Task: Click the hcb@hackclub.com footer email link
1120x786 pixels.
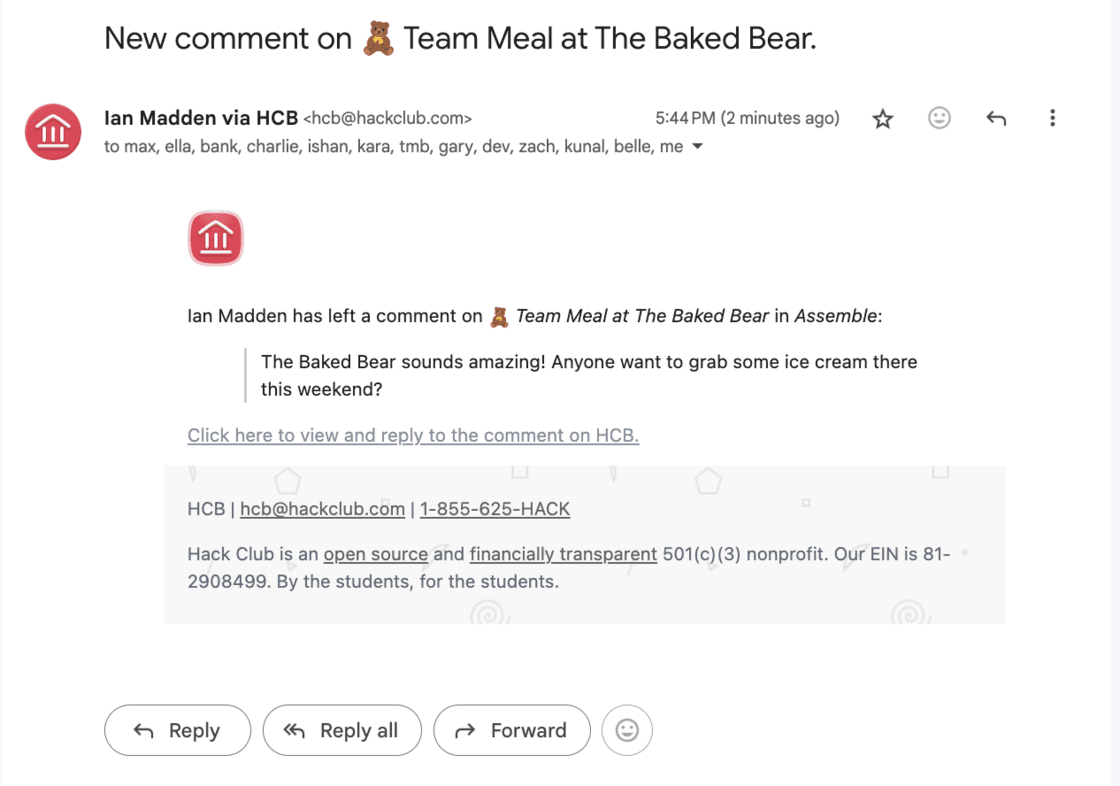Action: (322, 509)
